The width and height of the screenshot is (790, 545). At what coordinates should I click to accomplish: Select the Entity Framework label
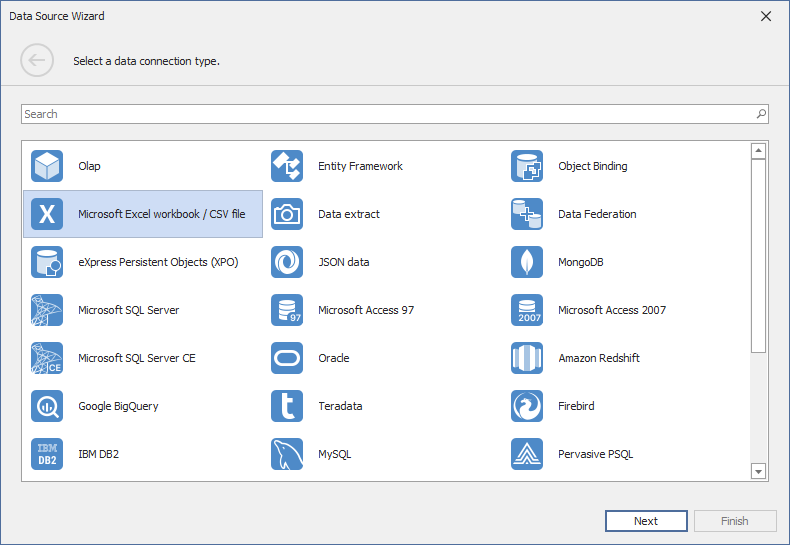tap(360, 166)
